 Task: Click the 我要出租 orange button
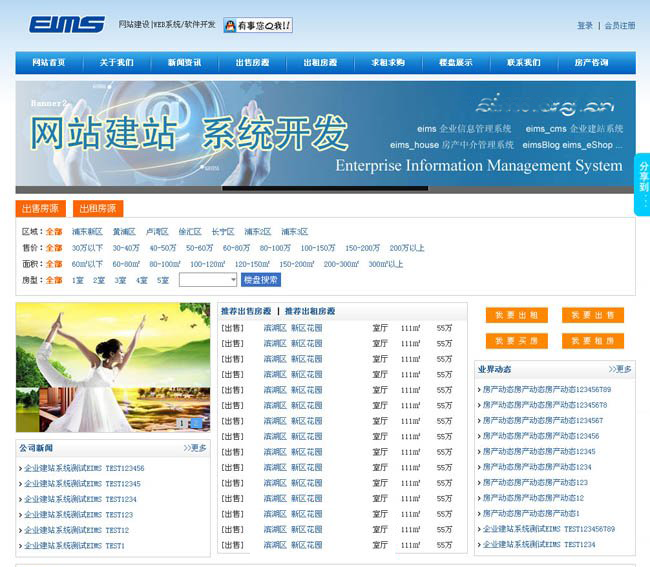click(517, 315)
